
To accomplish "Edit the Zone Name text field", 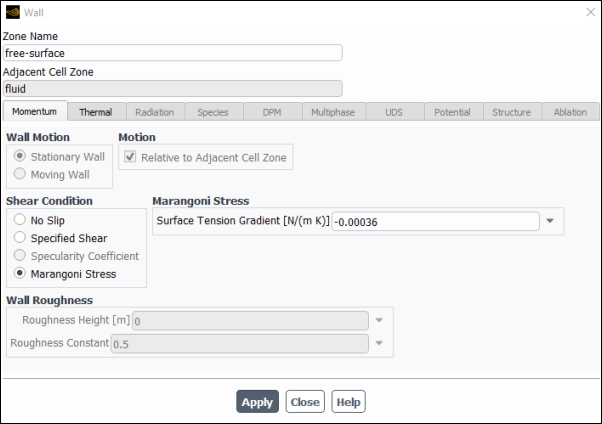I will 172,53.
